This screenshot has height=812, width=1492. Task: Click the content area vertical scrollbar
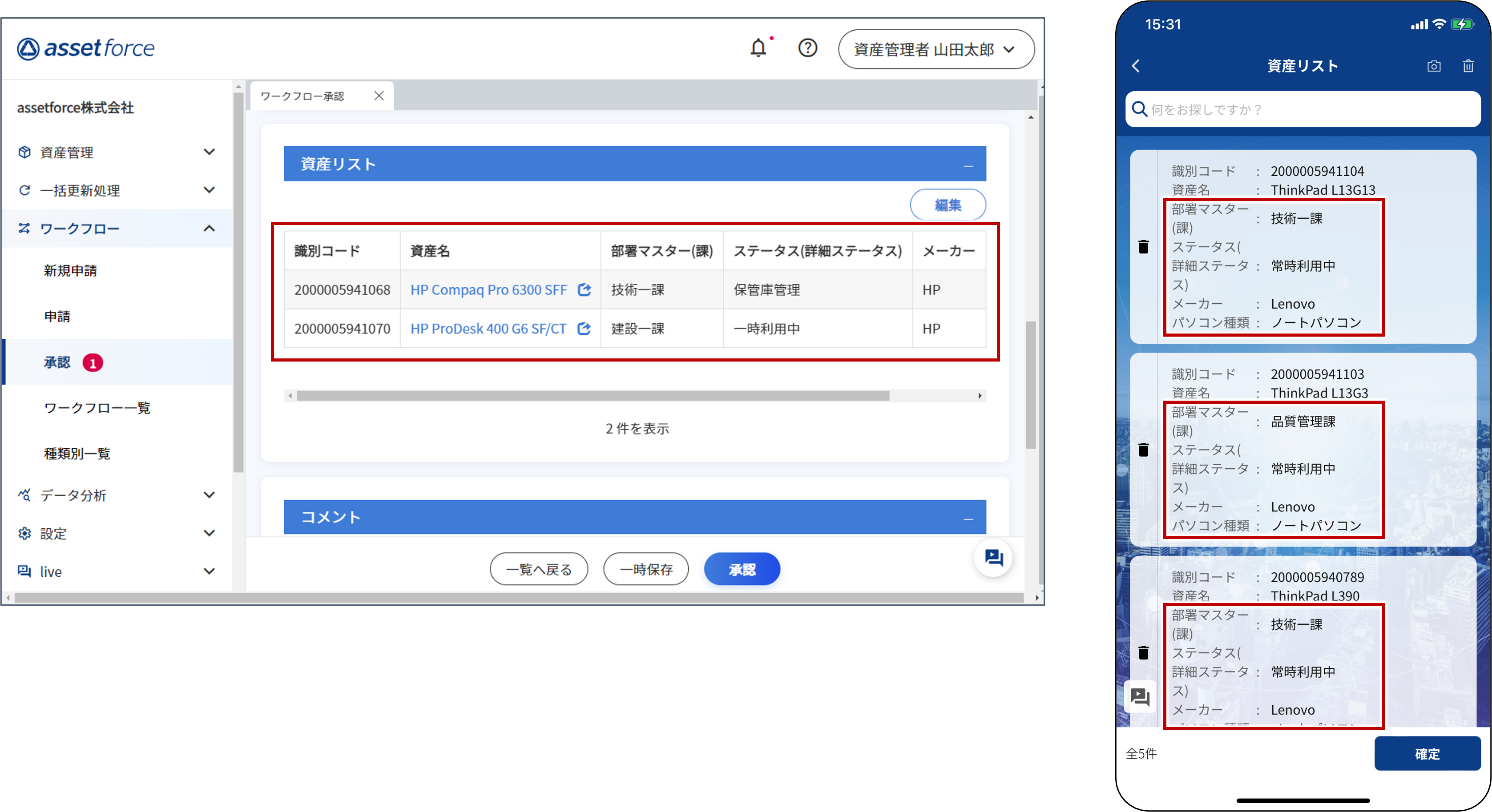(1031, 385)
